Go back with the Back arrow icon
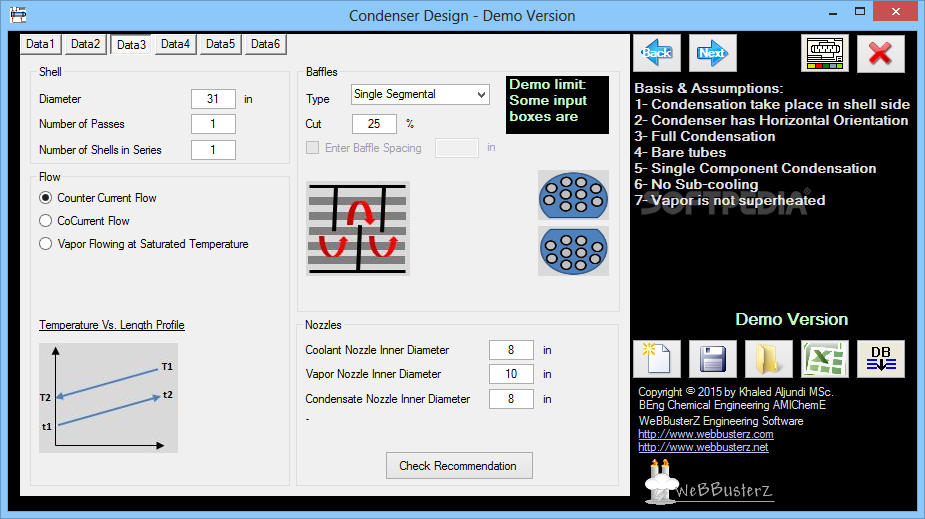This screenshot has width=925, height=519. tap(657, 53)
